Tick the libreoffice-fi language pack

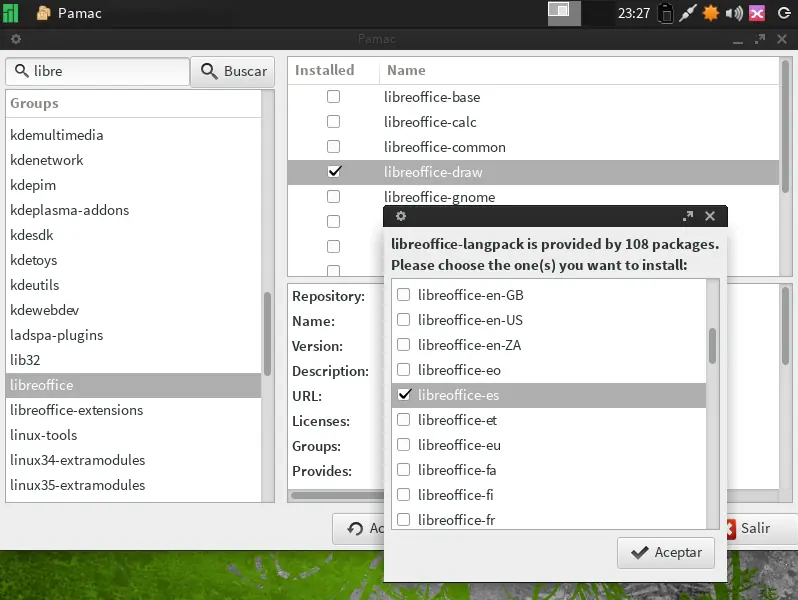click(x=404, y=495)
